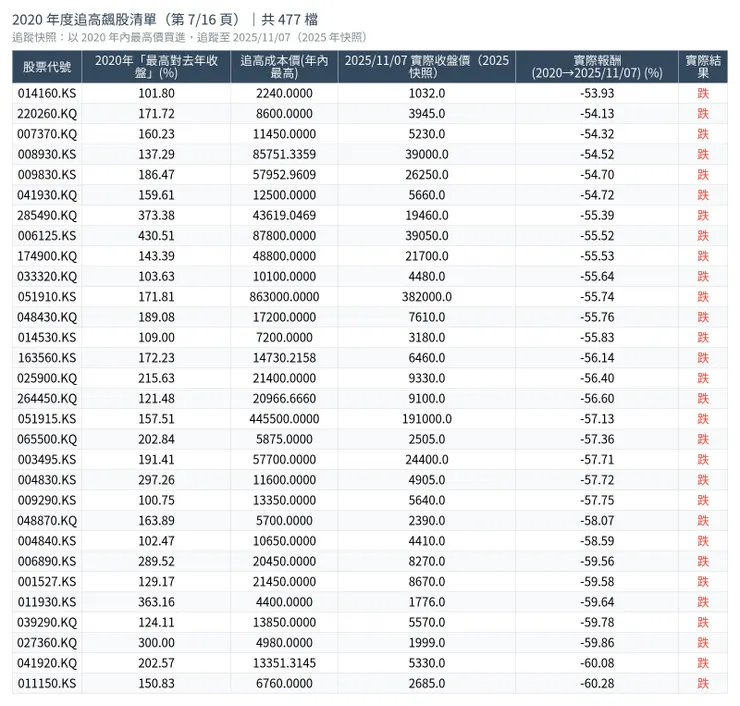Click the 1776.0 closing price cell
The width and height of the screenshot is (740, 706).
[427, 602]
